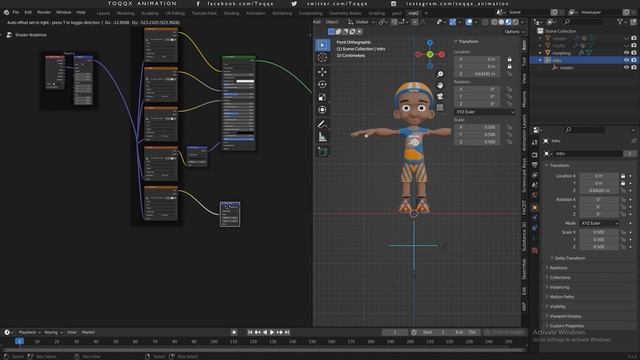Toggle visibility eye of armature child row
The width and height of the screenshot is (640, 360).
pos(626,67)
